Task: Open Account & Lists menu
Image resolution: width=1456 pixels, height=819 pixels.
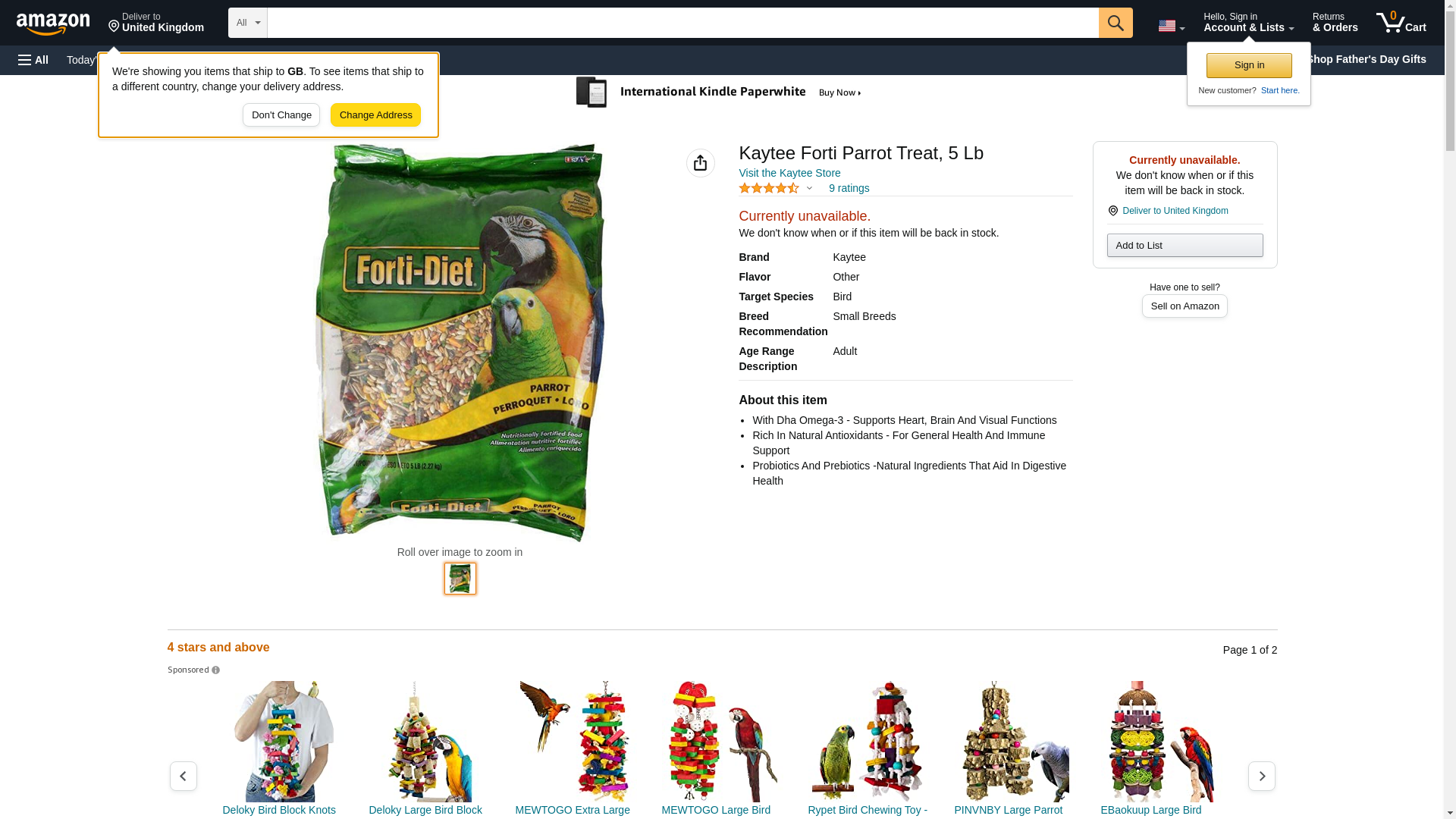Action: (x=1248, y=22)
